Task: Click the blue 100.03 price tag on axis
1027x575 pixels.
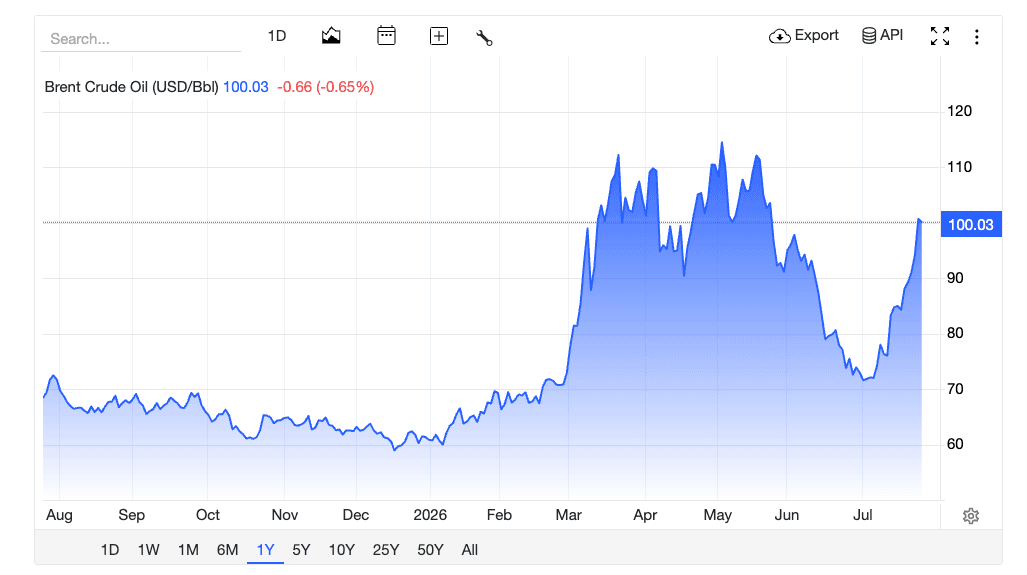Action: (971, 225)
